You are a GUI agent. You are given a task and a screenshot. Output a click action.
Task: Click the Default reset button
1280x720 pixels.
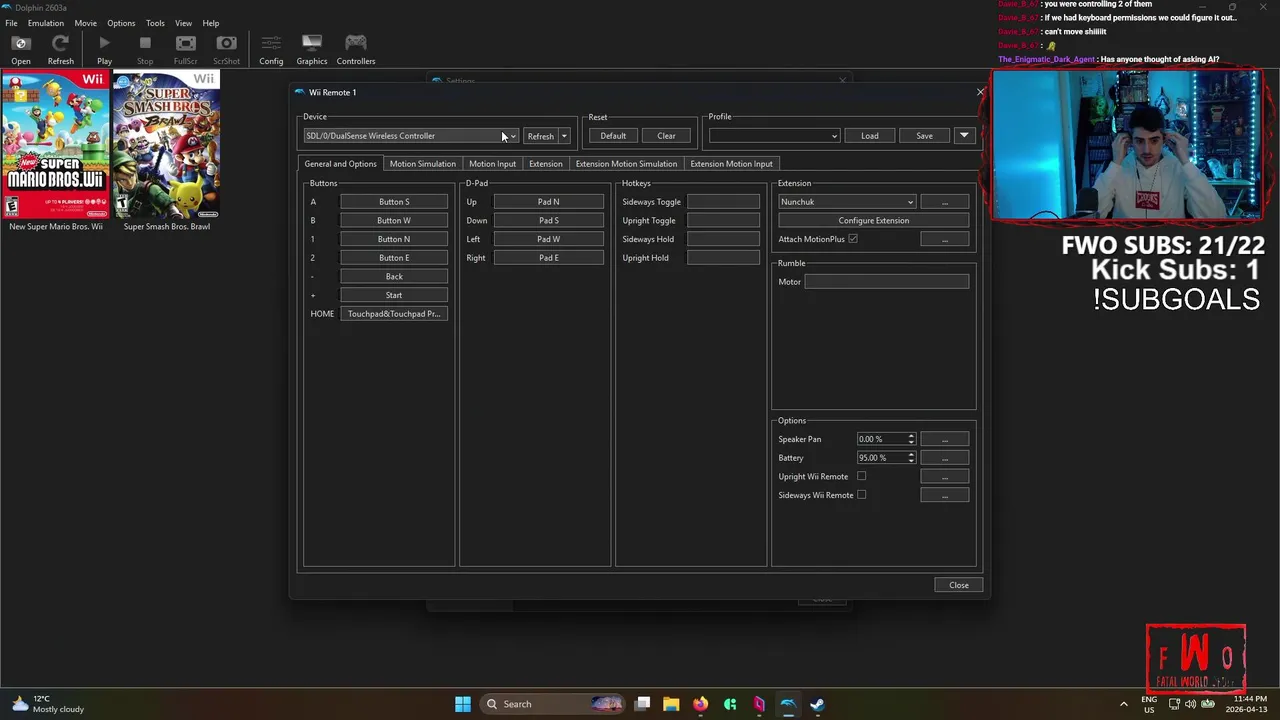[x=613, y=136]
